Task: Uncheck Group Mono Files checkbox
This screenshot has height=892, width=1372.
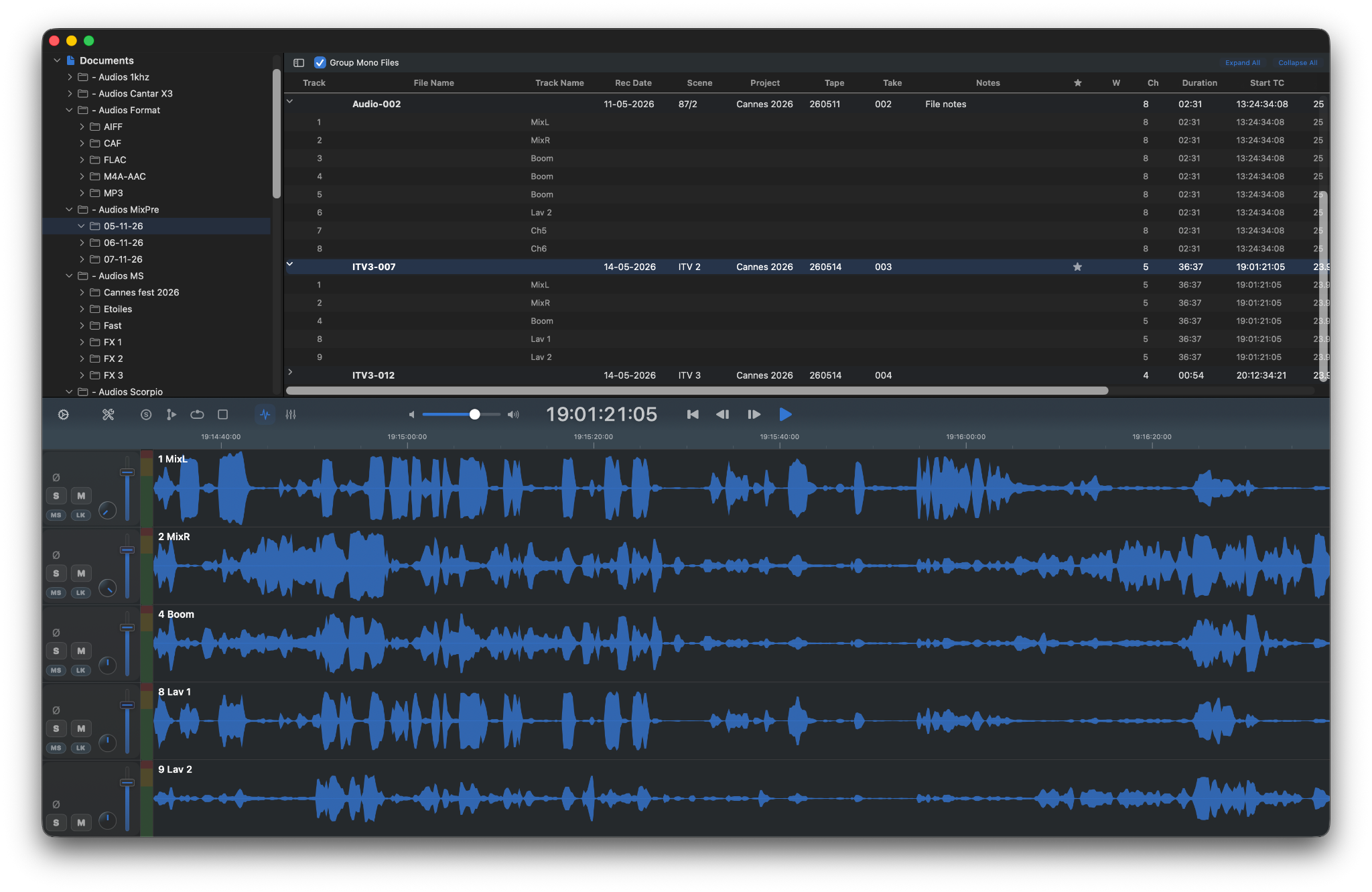Action: pos(320,62)
